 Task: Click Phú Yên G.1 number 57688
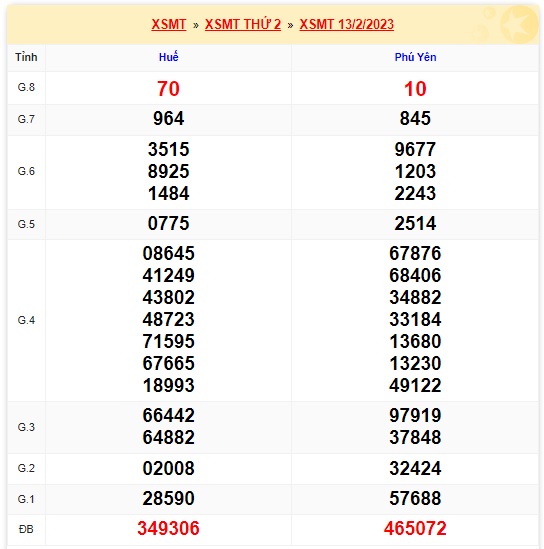tap(415, 499)
